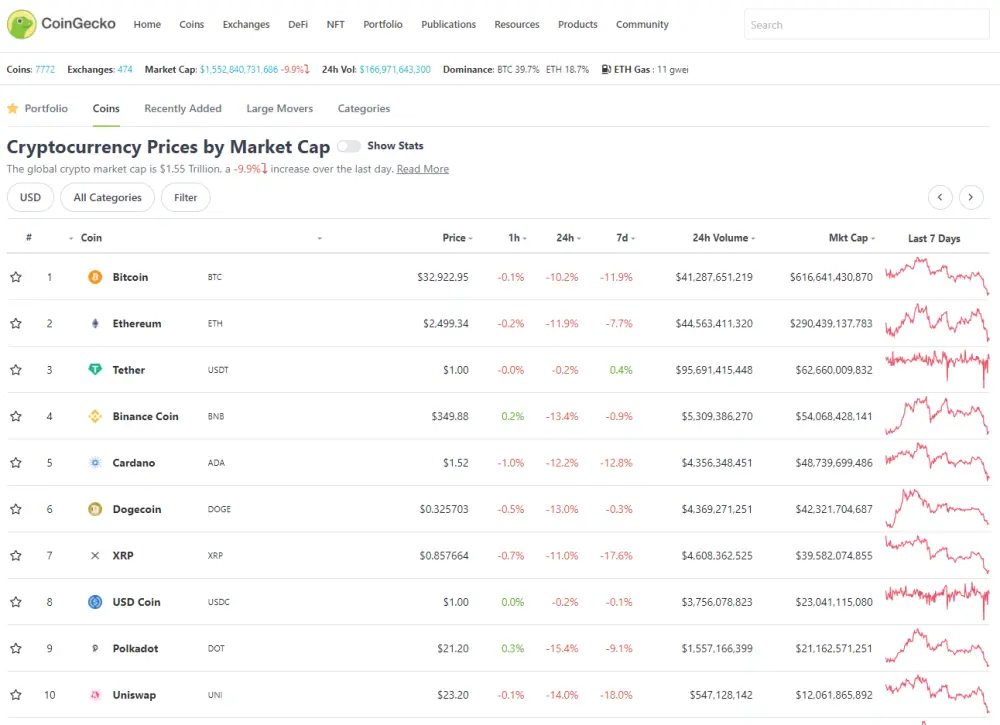This screenshot has height=725, width=1000.
Task: Click the 24h Vol value link
Action: click(x=395, y=70)
